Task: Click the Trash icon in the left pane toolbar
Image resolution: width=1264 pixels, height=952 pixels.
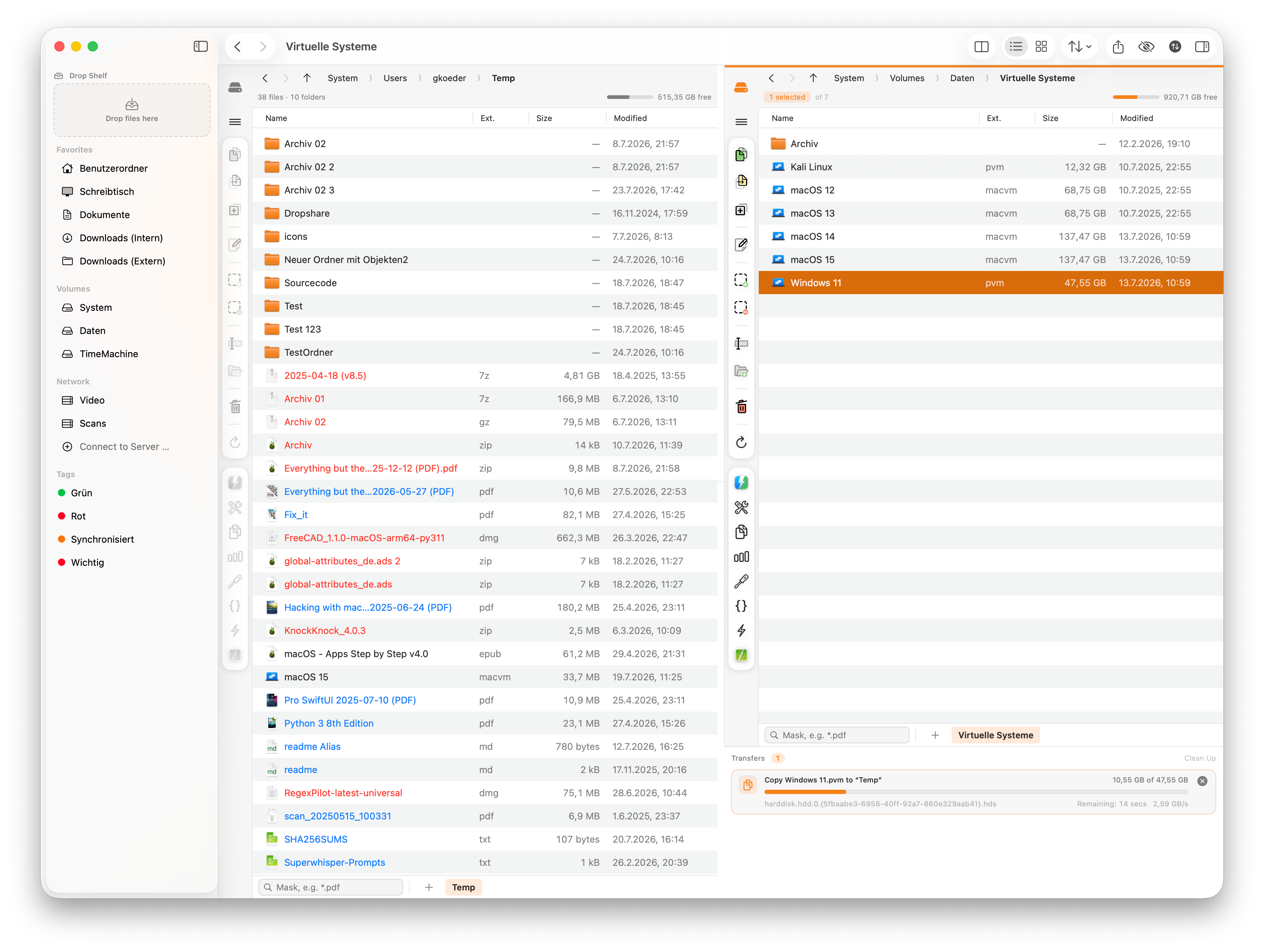Action: coord(235,407)
